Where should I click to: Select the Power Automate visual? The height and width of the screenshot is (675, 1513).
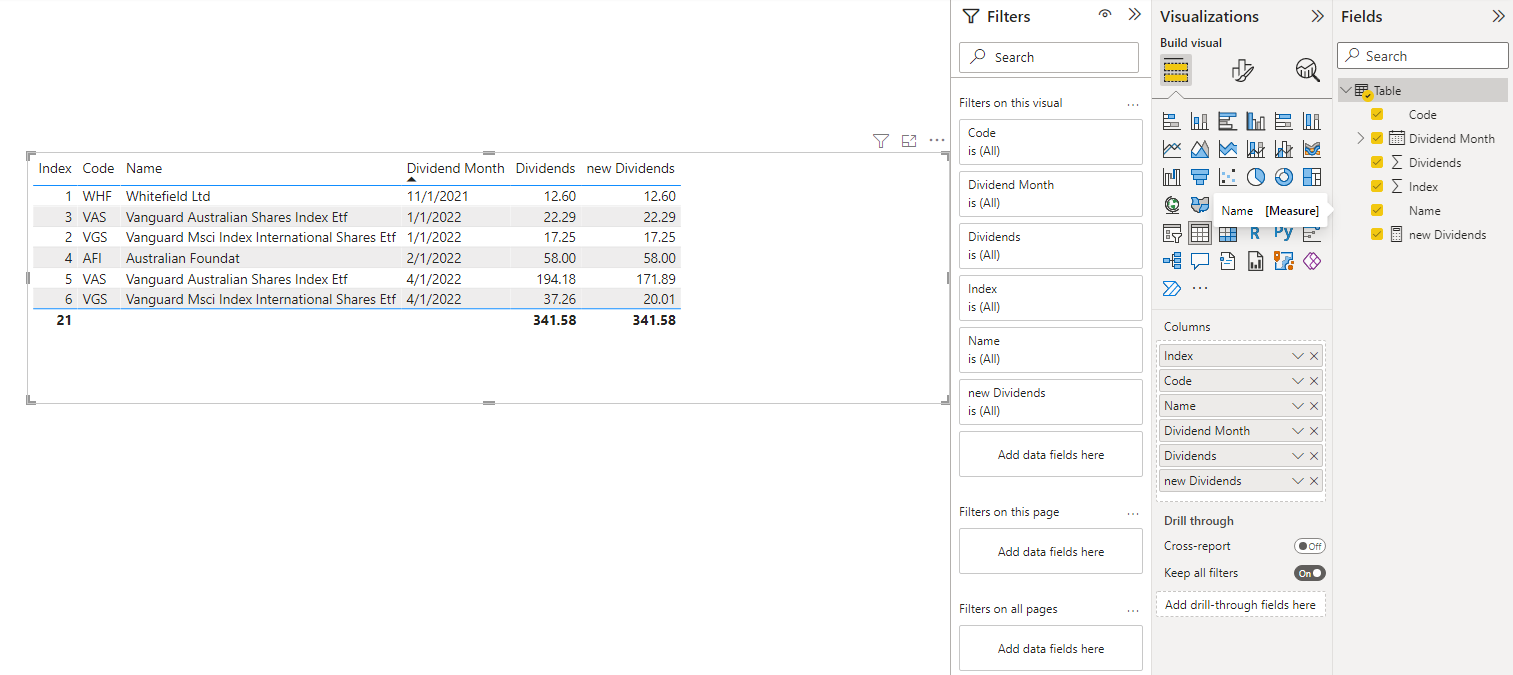point(1172,289)
